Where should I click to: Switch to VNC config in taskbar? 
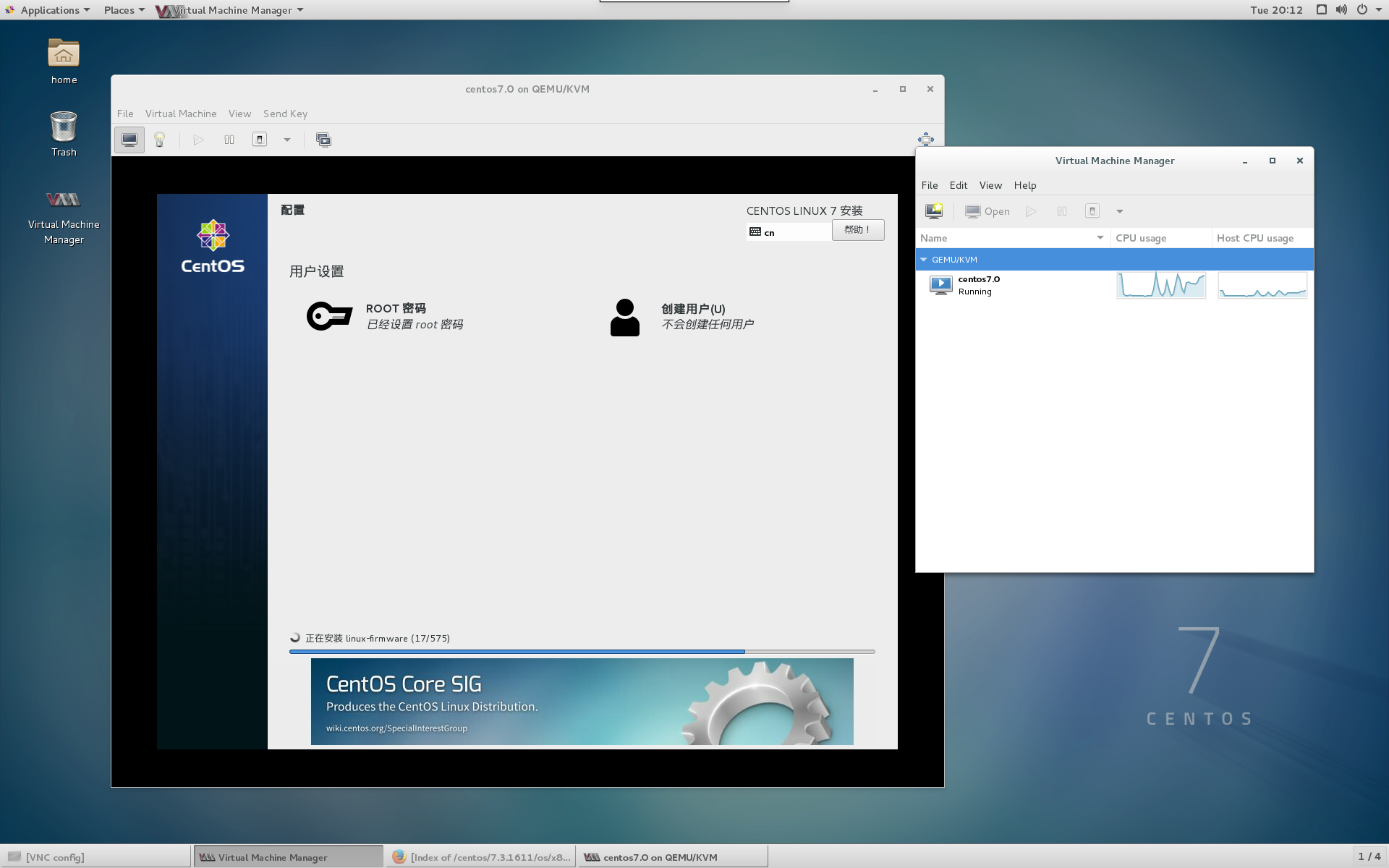pyautogui.click(x=96, y=857)
